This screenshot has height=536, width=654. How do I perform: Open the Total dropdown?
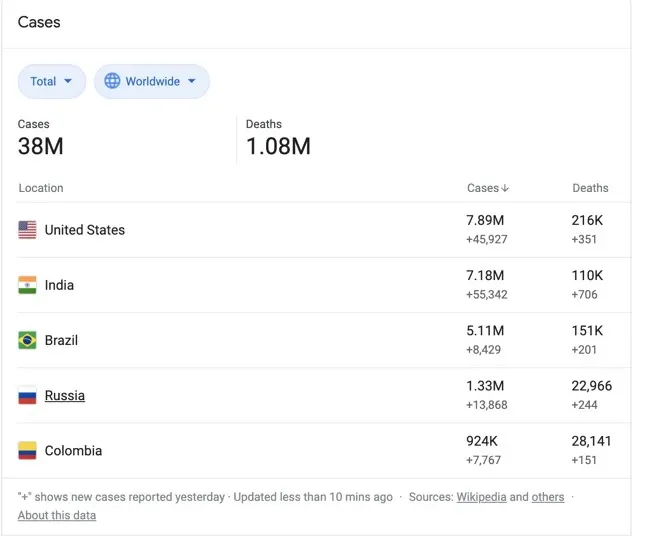(x=52, y=82)
